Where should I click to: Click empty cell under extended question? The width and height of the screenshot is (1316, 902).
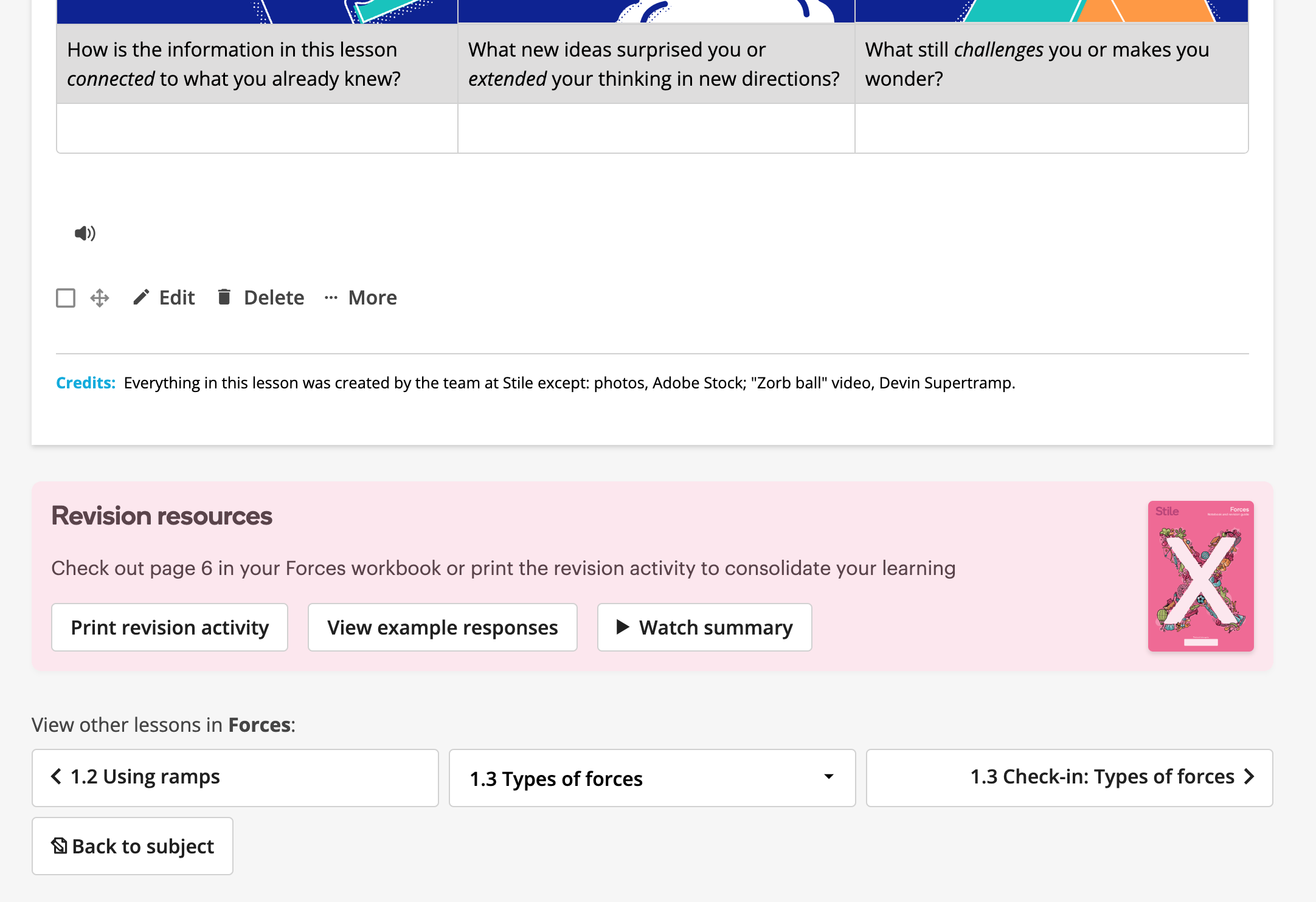coord(656,128)
